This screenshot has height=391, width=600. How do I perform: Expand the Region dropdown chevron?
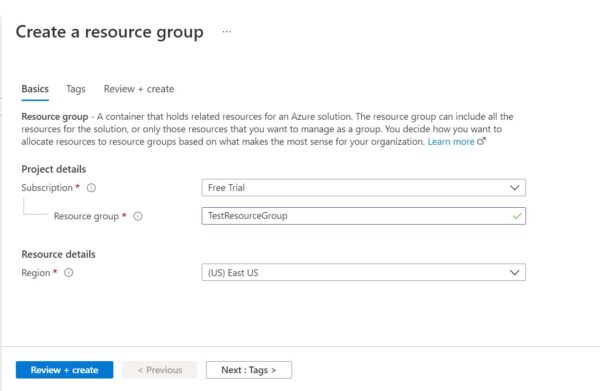click(x=515, y=273)
